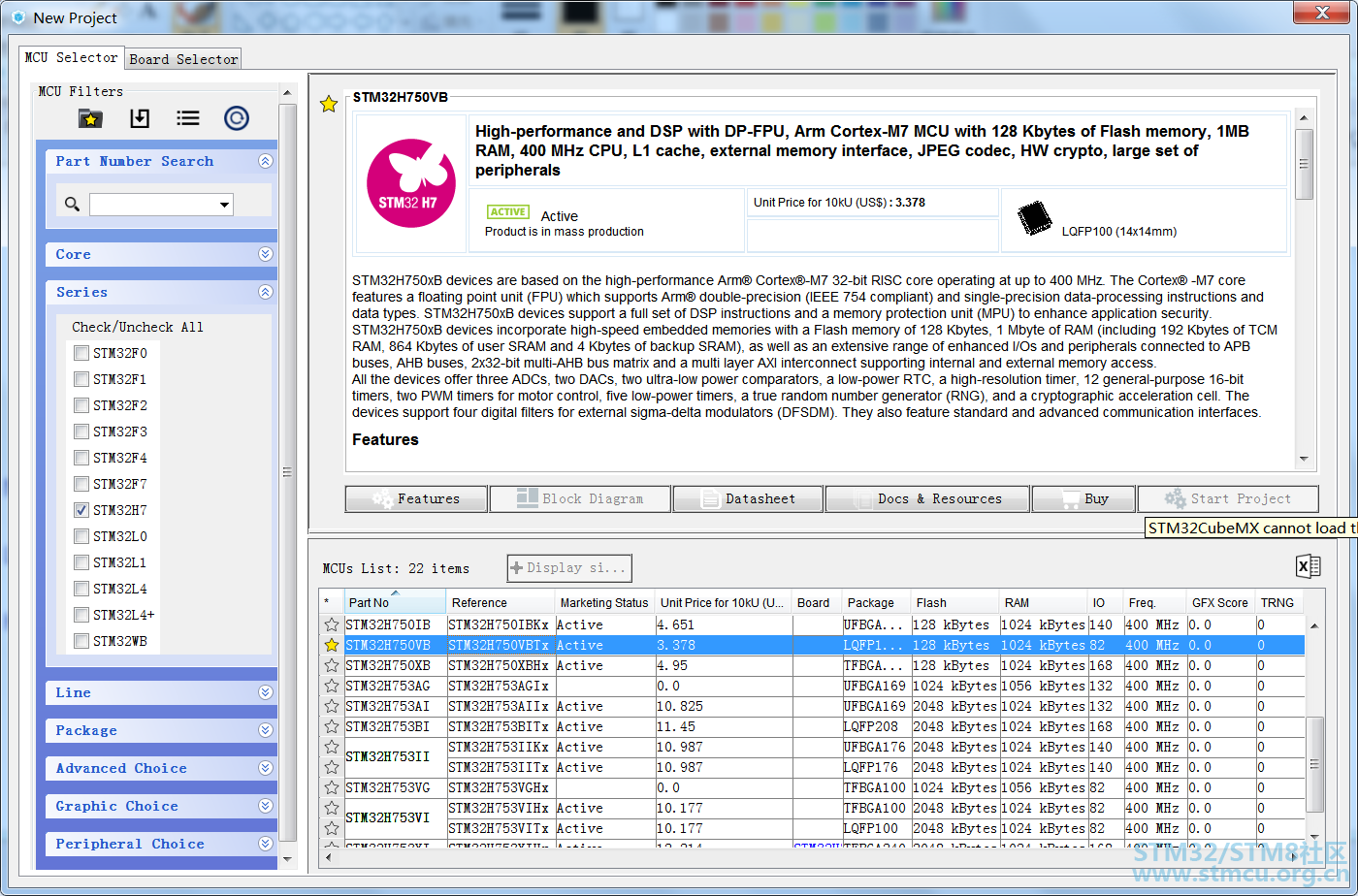Star the STM32H753AI row
This screenshot has width=1358, height=896.
(x=332, y=706)
